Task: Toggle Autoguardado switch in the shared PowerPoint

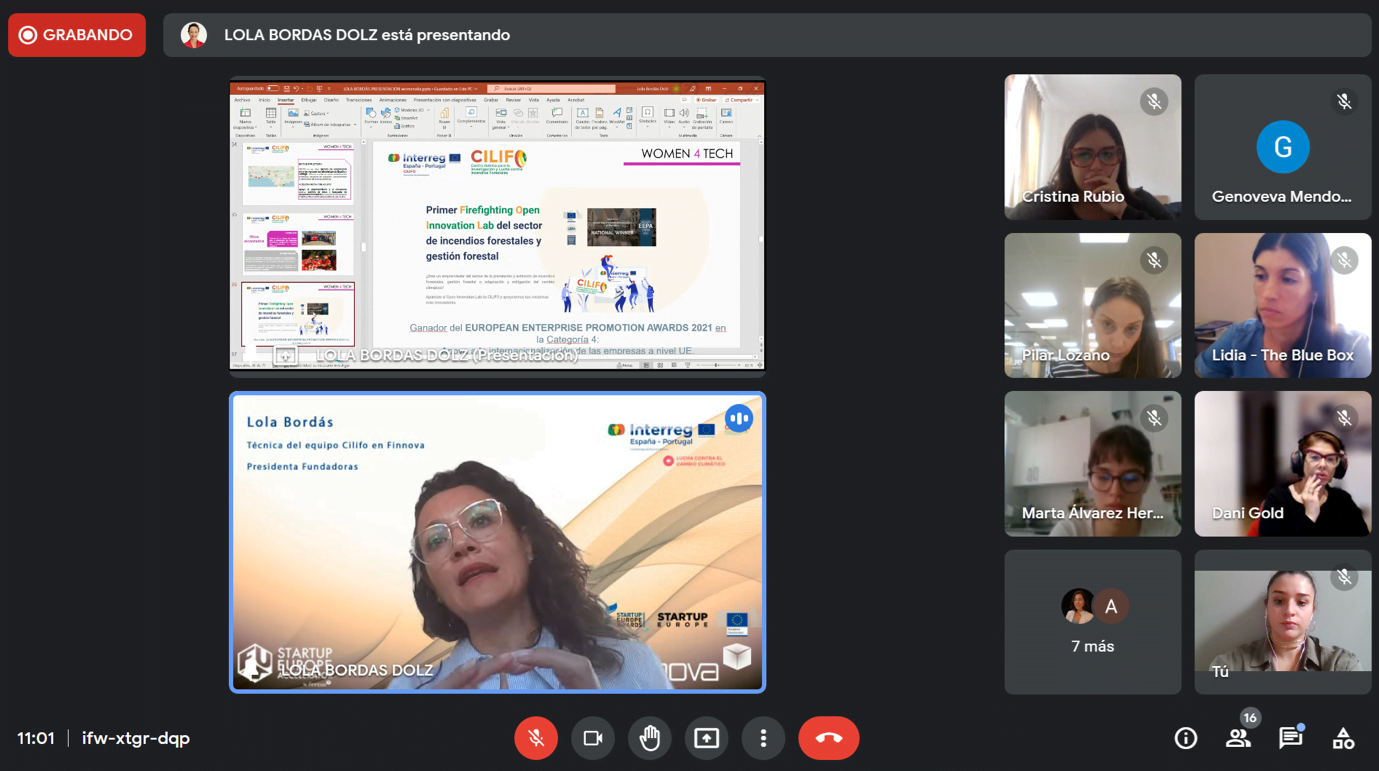Action: (x=272, y=88)
